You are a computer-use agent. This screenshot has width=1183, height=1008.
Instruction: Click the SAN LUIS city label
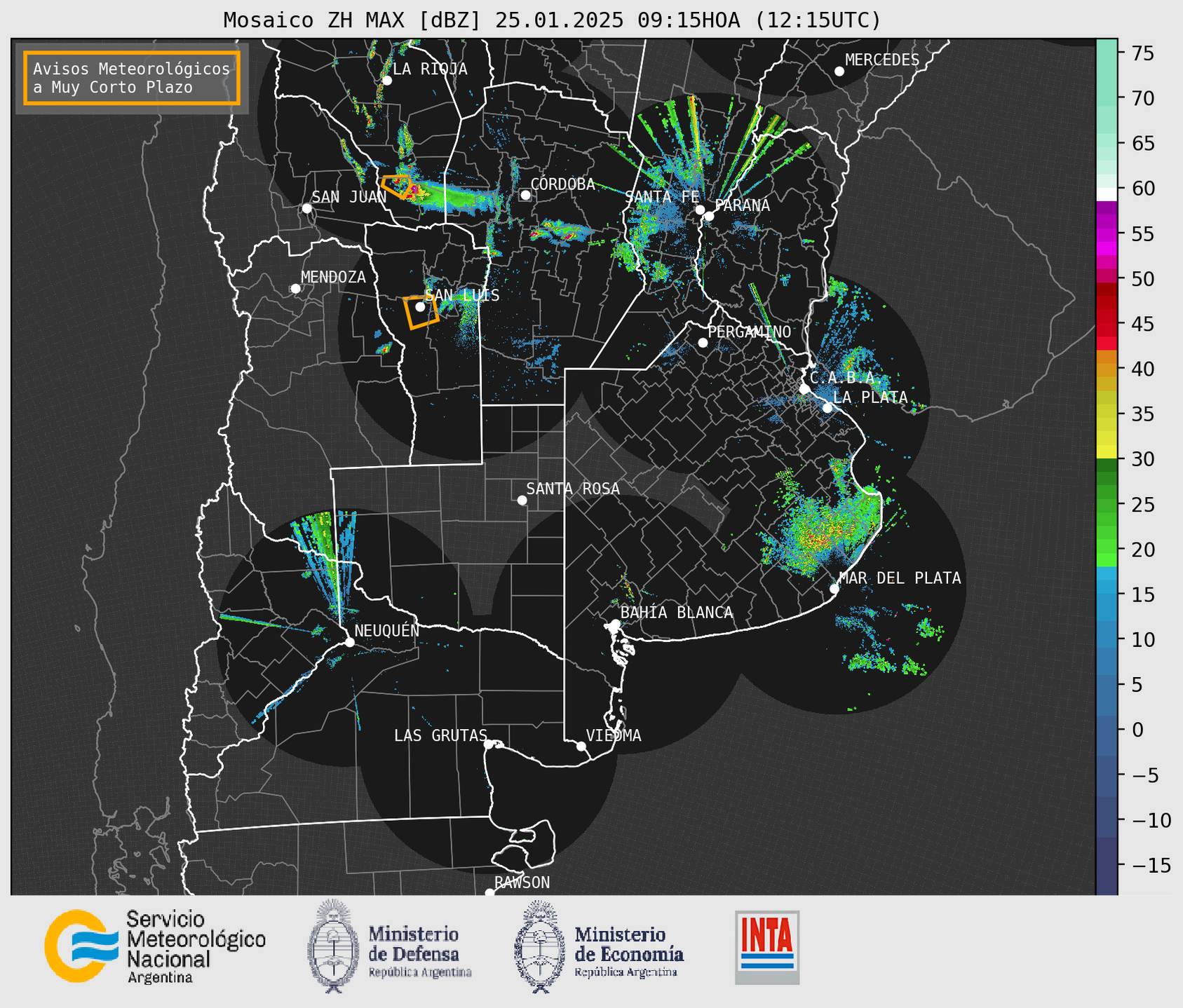click(x=462, y=295)
